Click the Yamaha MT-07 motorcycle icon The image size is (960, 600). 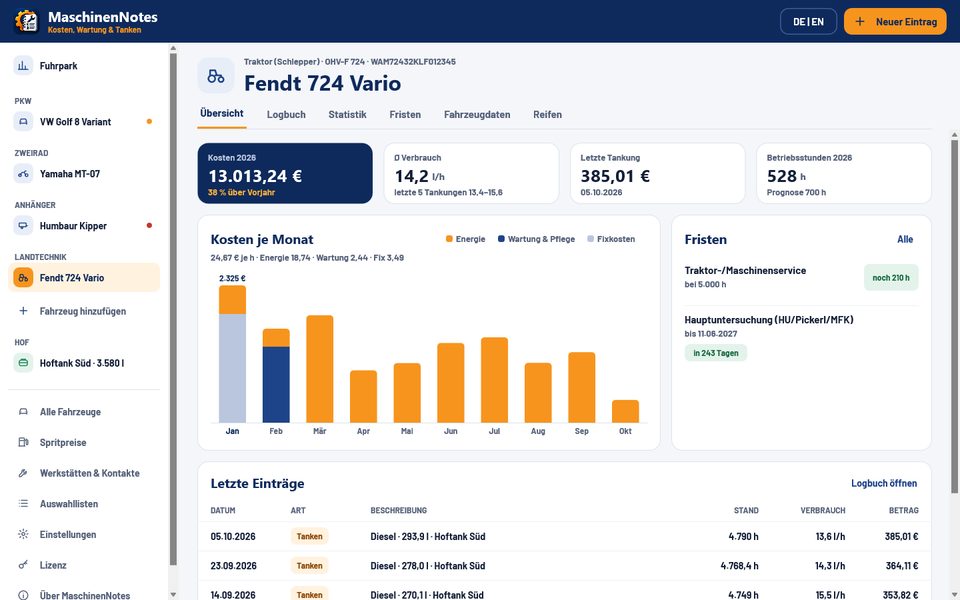click(23, 173)
